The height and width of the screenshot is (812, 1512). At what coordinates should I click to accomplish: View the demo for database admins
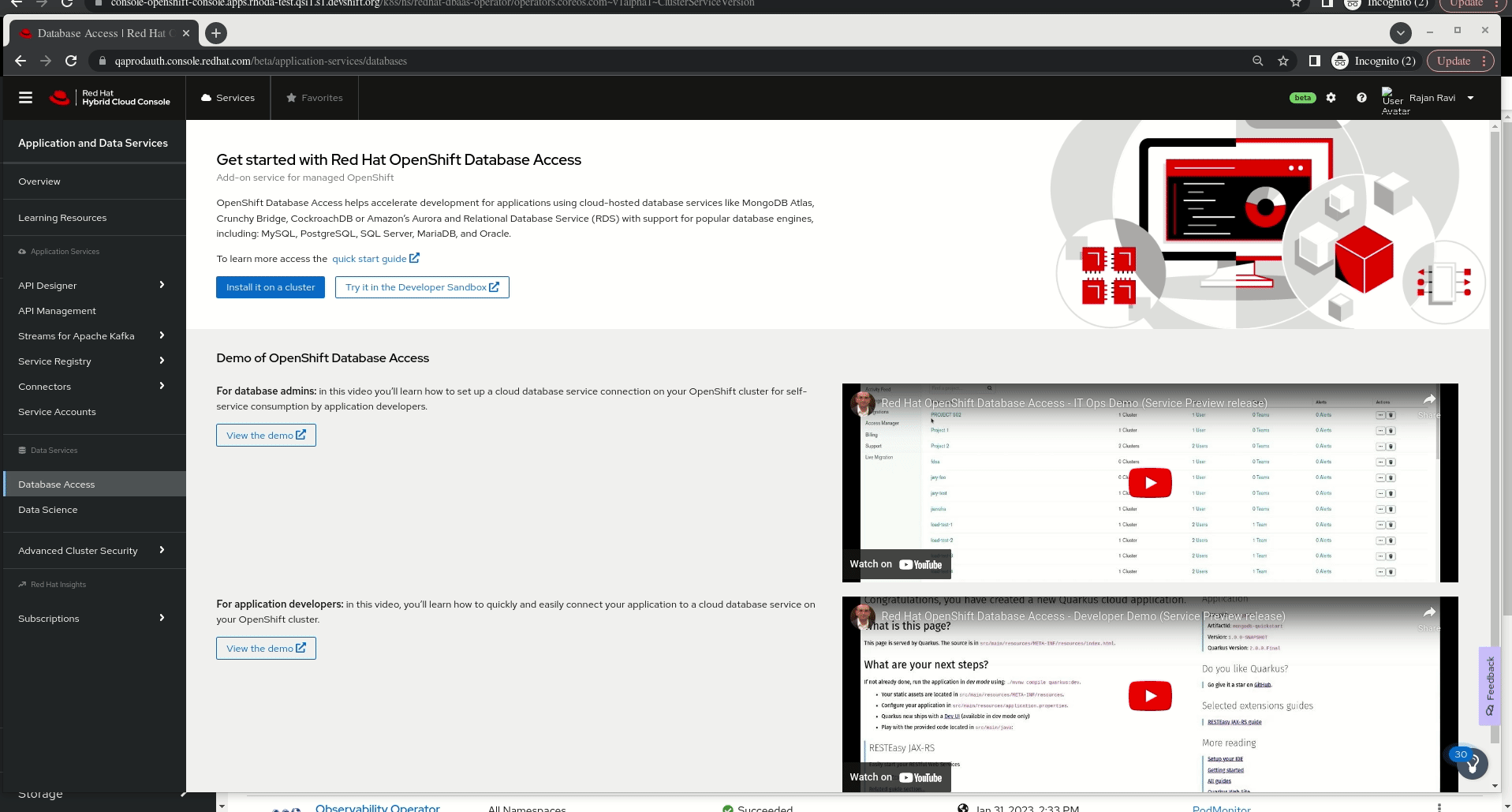point(266,436)
